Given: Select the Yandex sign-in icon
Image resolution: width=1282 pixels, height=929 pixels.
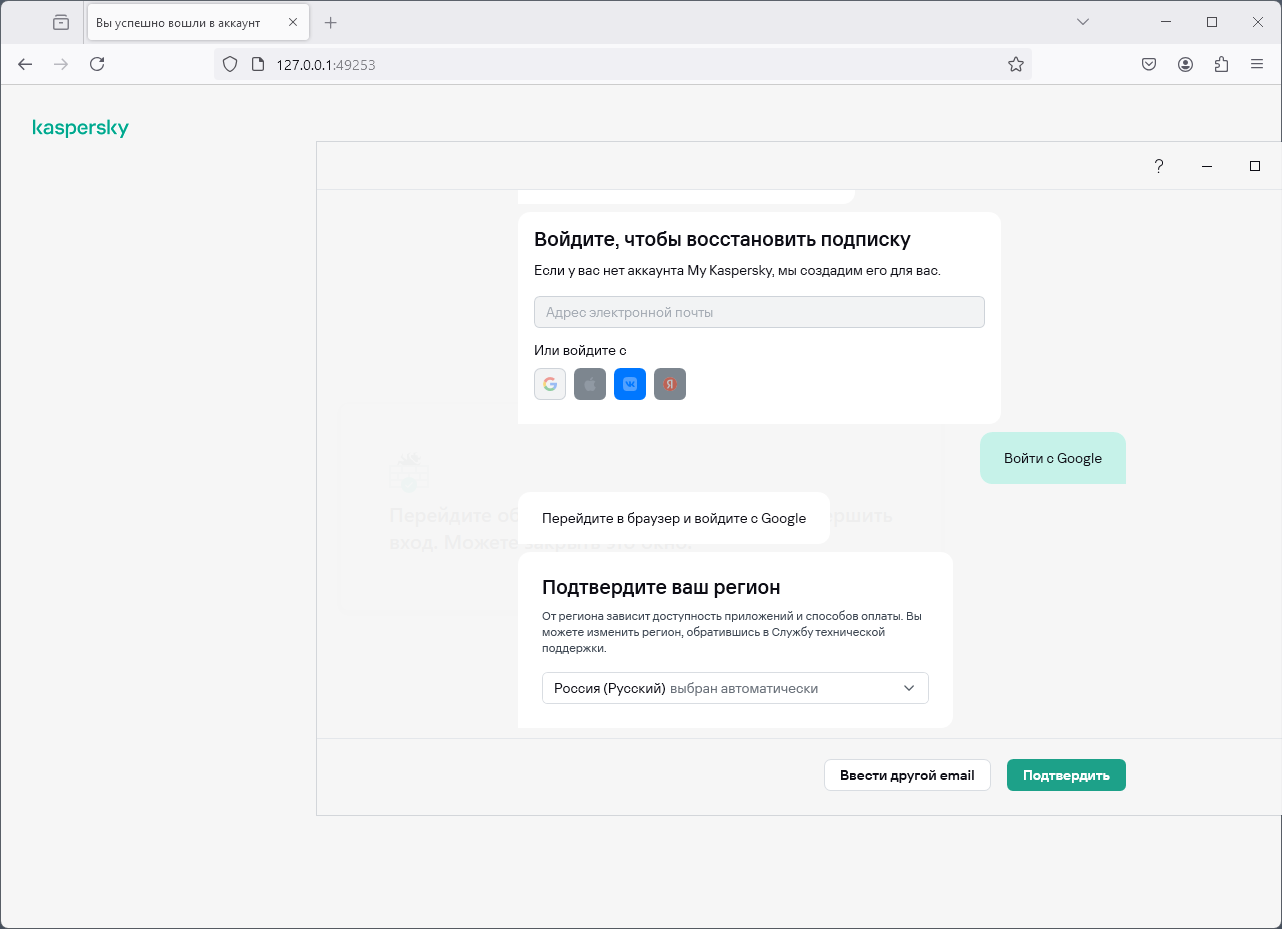Looking at the screenshot, I should [x=670, y=384].
